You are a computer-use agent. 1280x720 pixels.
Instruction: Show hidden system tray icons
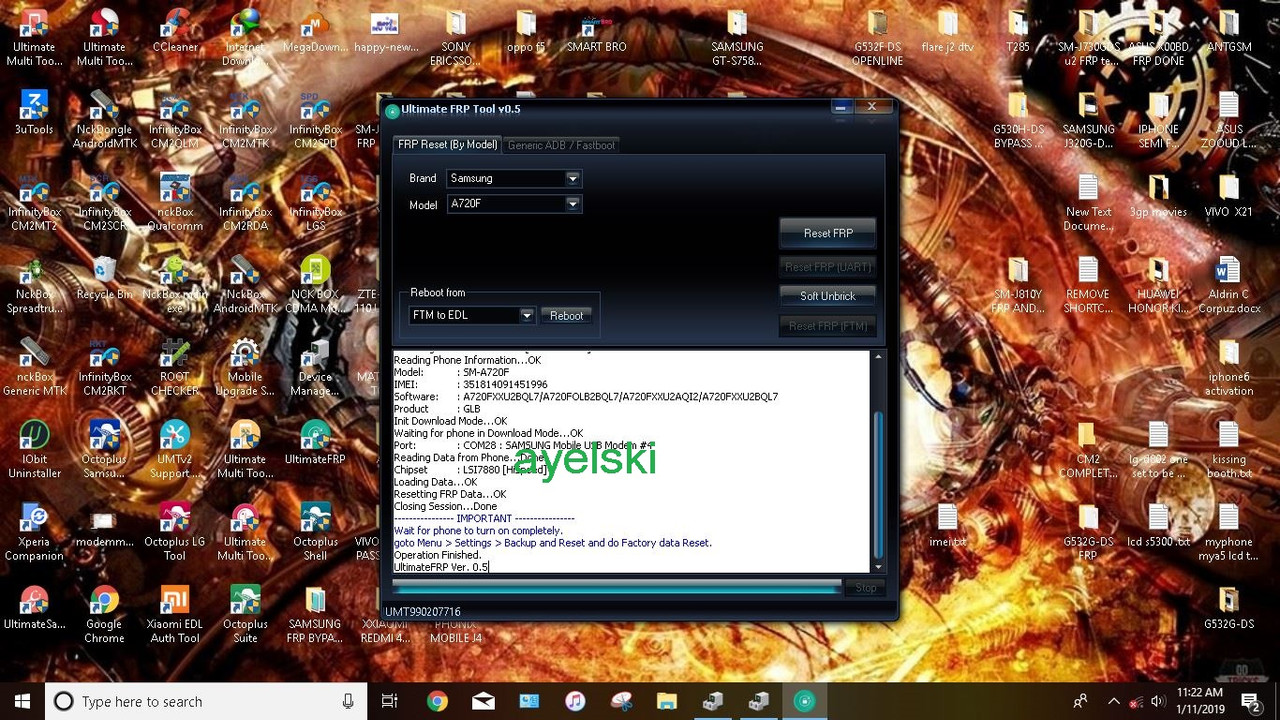coord(1113,701)
